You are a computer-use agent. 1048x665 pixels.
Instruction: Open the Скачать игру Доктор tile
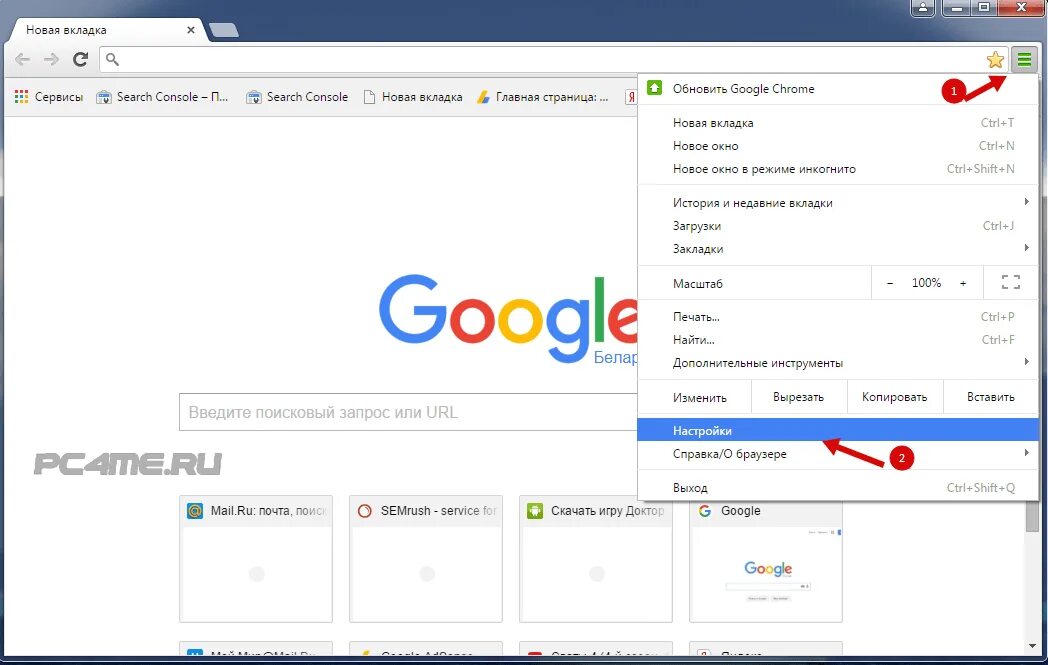tap(596, 559)
